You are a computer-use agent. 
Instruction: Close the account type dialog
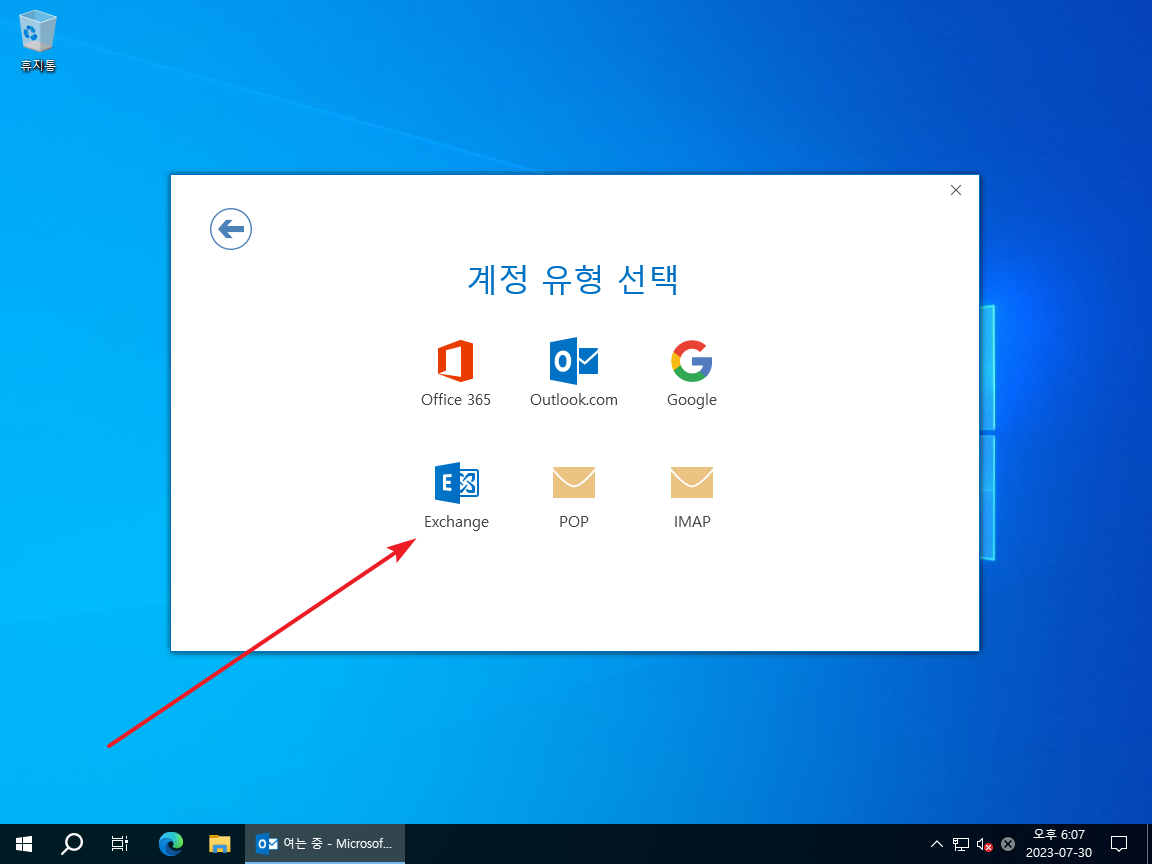click(956, 190)
